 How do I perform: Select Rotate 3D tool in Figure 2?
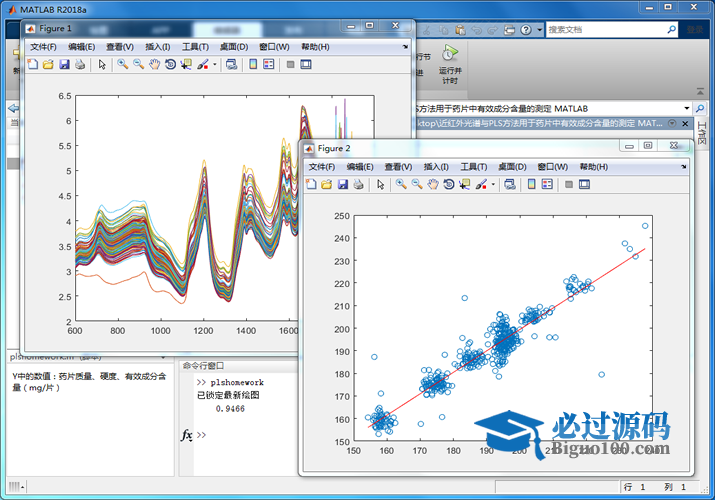449,184
